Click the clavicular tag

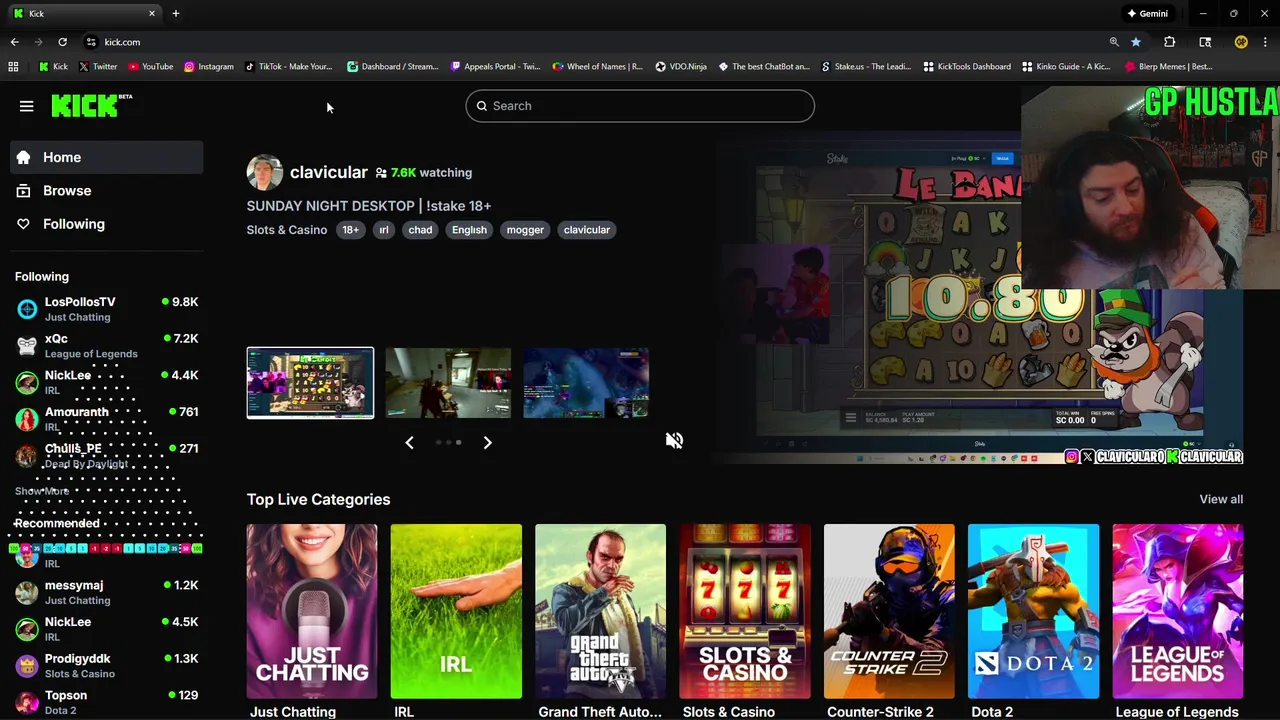pos(586,230)
